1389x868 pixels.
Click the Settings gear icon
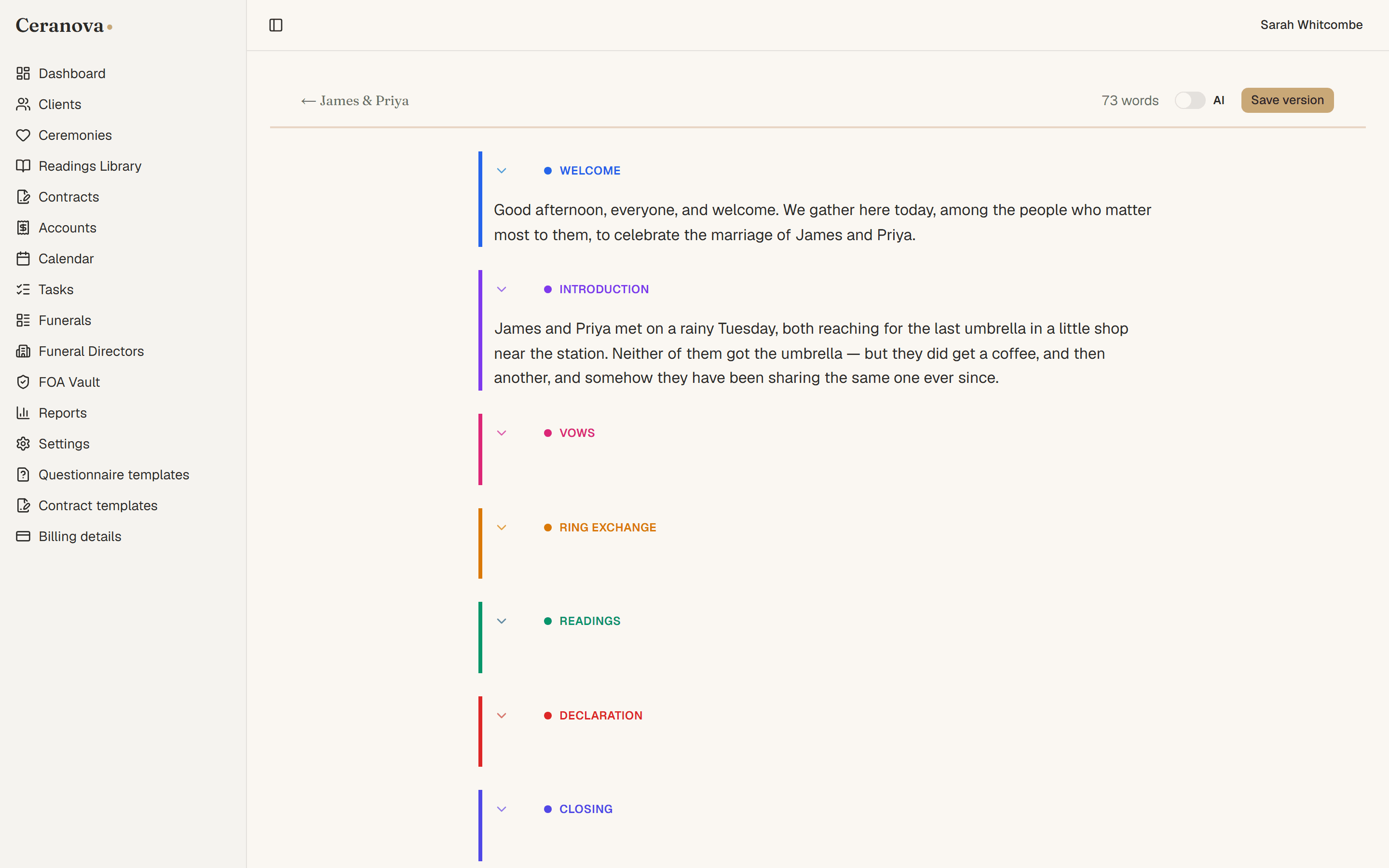tap(23, 444)
